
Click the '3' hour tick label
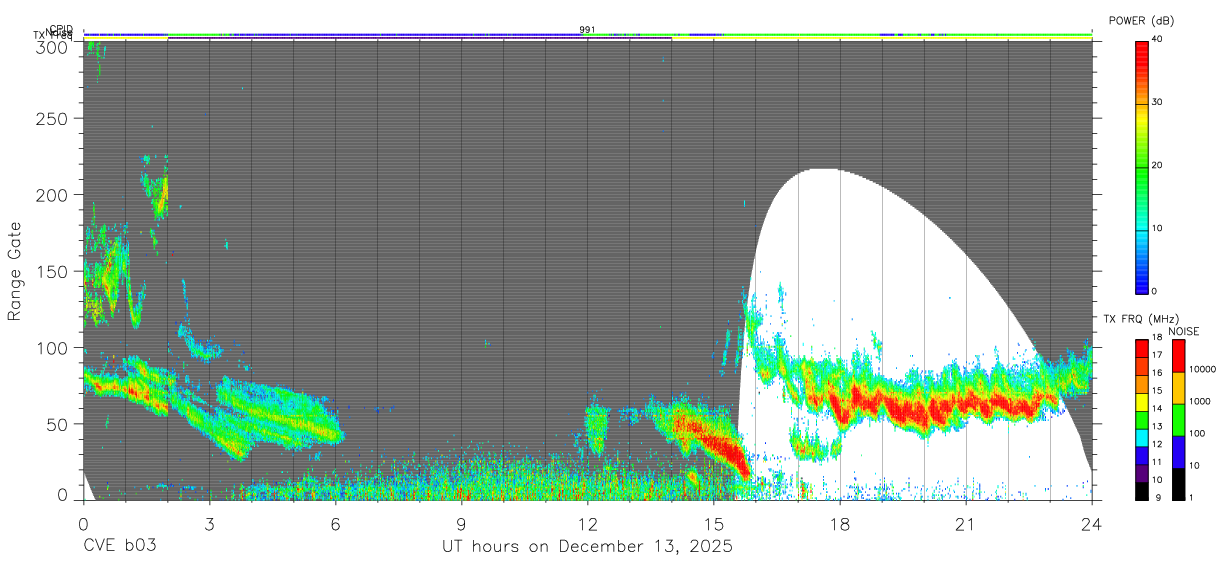tap(209, 523)
